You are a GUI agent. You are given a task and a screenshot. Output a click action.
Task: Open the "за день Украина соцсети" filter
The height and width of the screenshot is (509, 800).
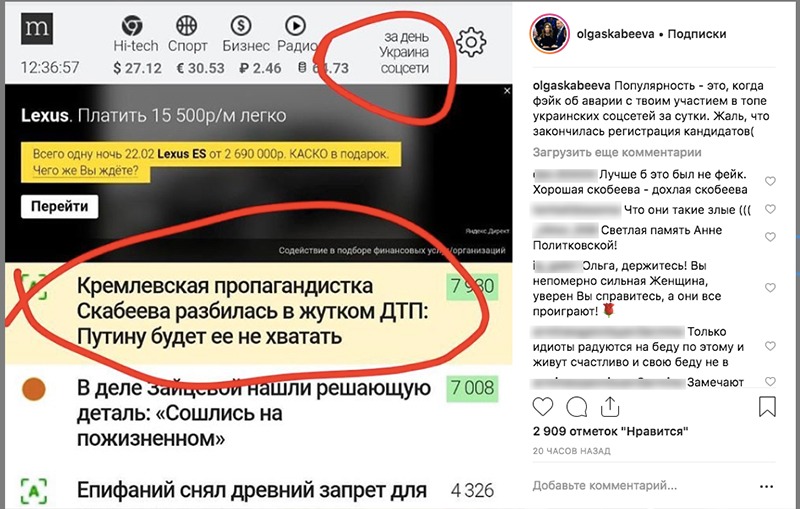tap(404, 52)
